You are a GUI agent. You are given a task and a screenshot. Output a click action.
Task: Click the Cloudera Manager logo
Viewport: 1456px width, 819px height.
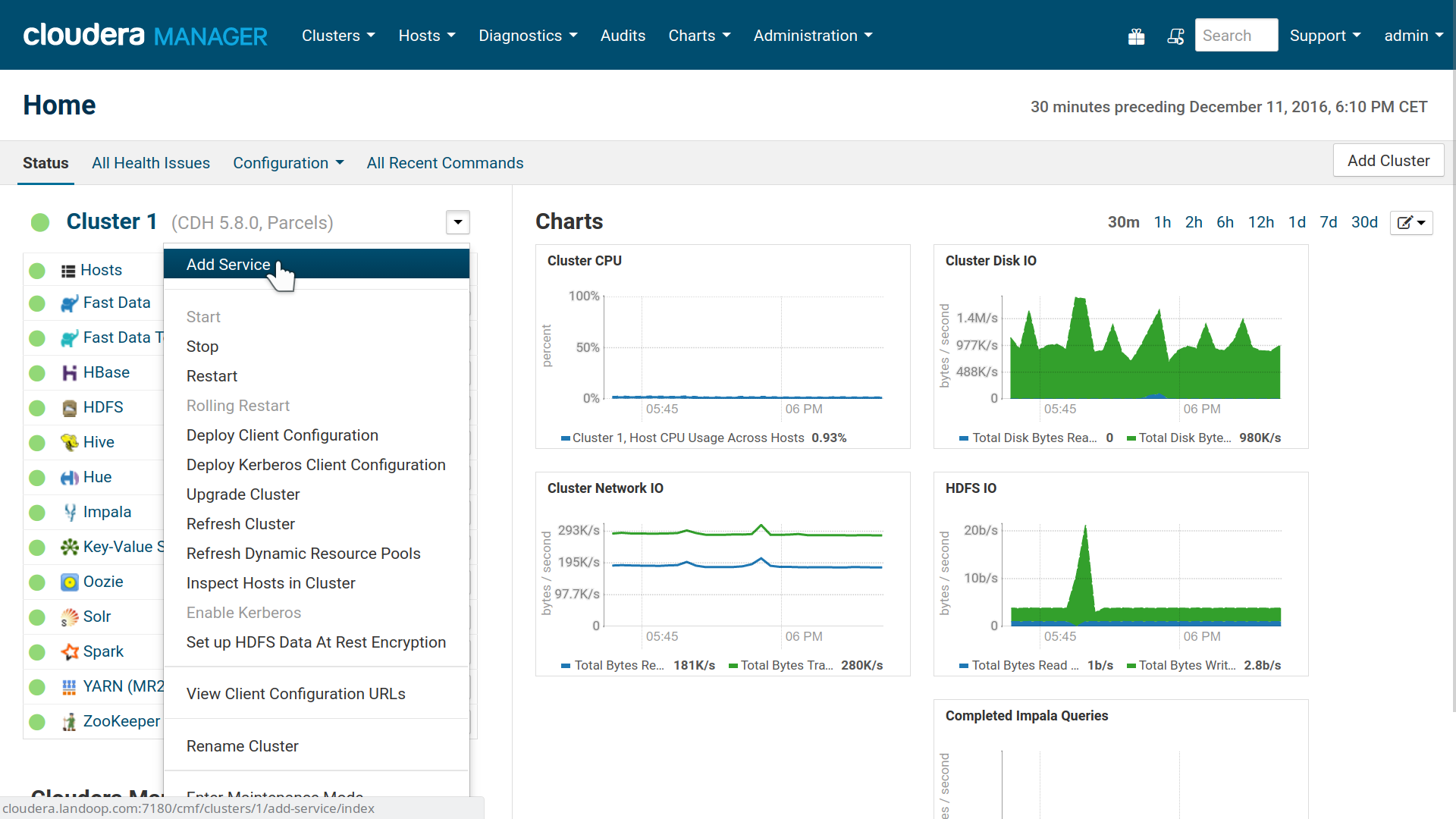click(x=145, y=35)
